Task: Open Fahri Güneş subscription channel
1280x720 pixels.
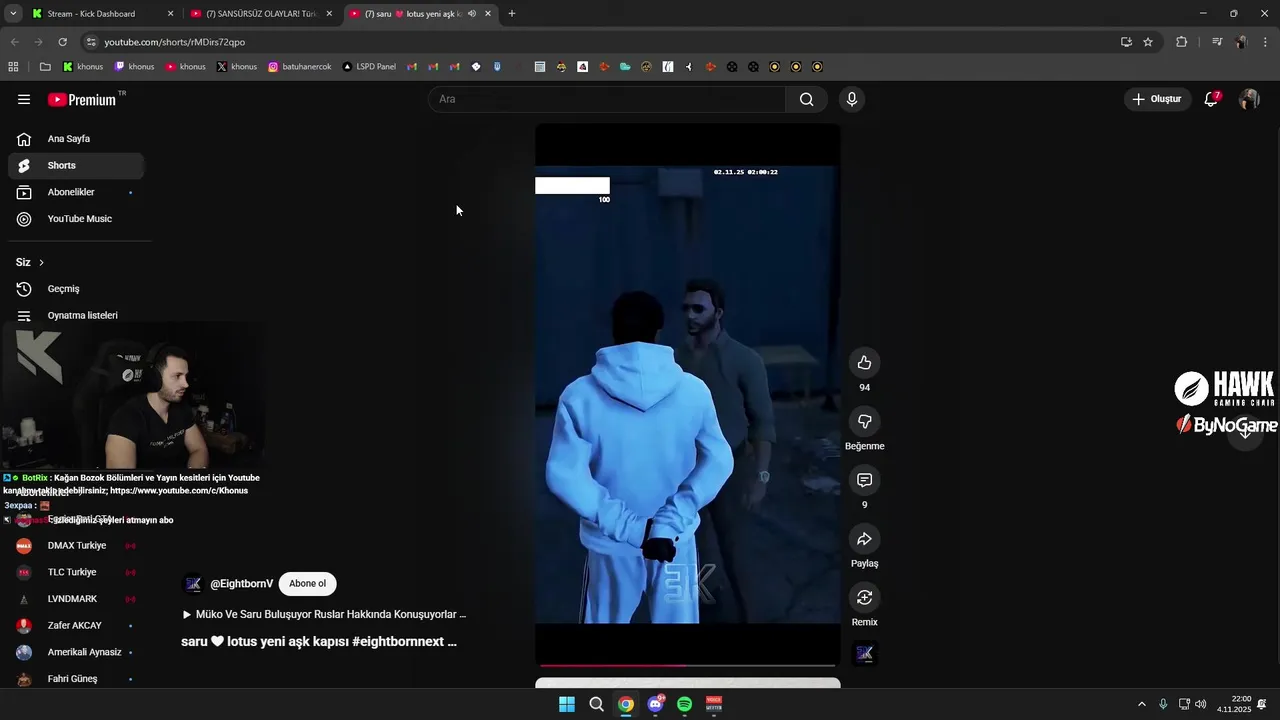Action: (76, 679)
